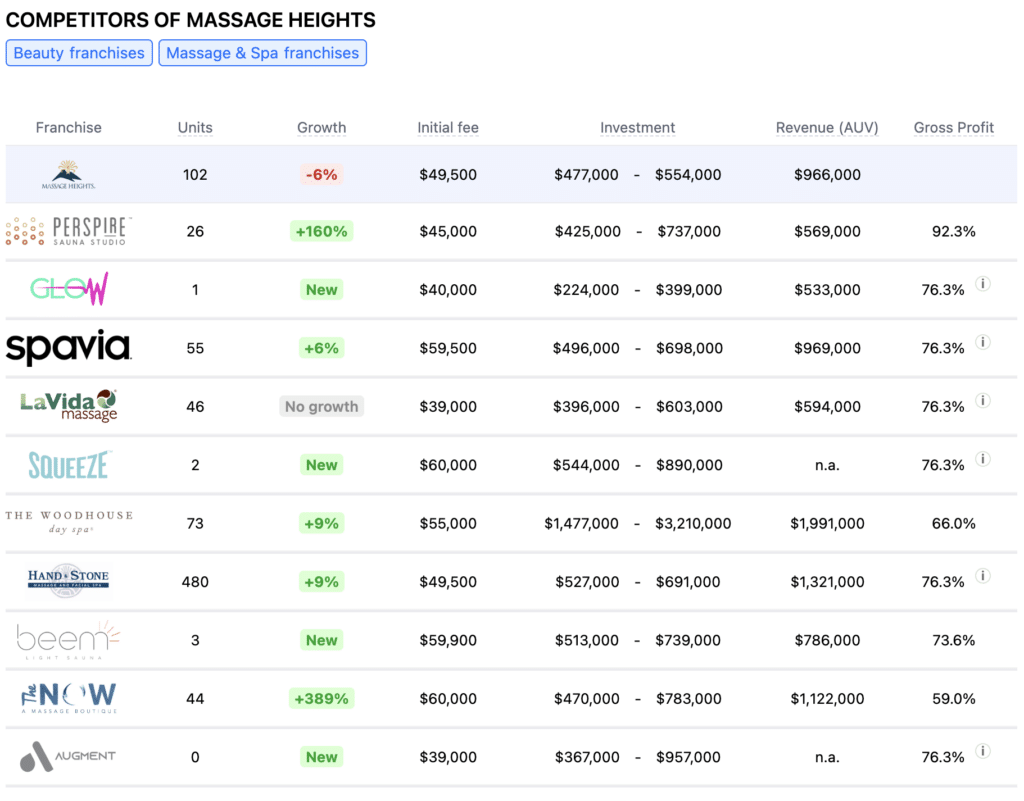Select the $957,000 investment value

688,757
